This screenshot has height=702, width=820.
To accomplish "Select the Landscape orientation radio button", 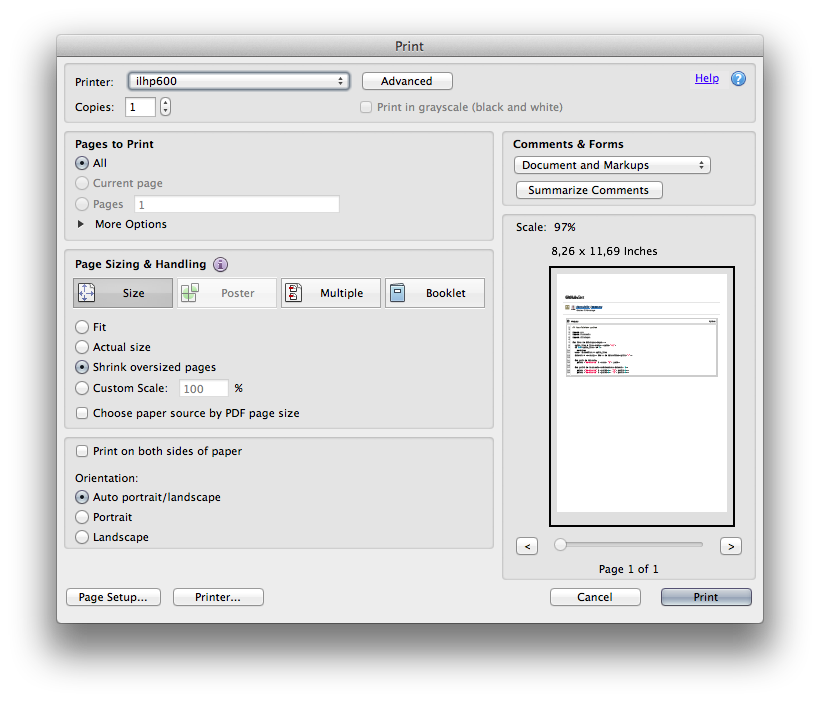I will 82,537.
